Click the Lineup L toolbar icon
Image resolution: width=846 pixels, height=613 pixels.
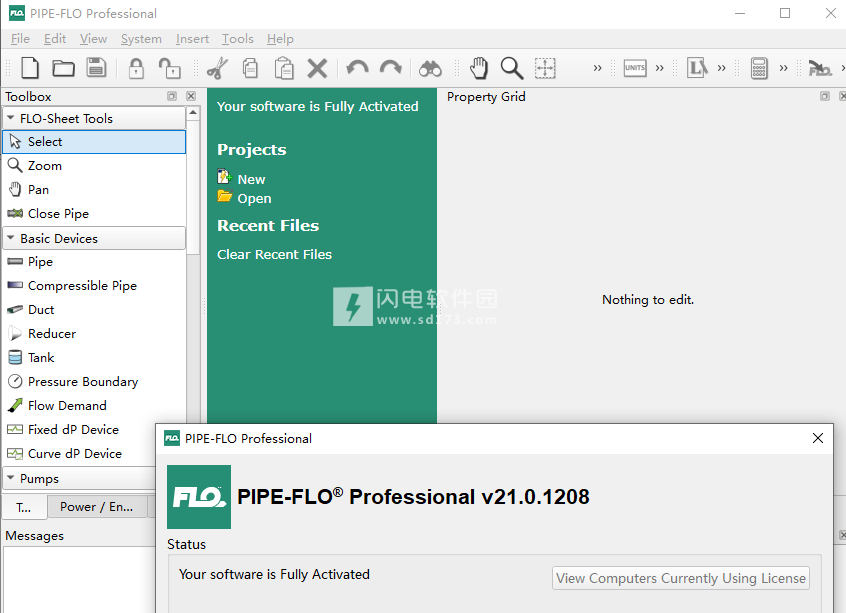(697, 68)
